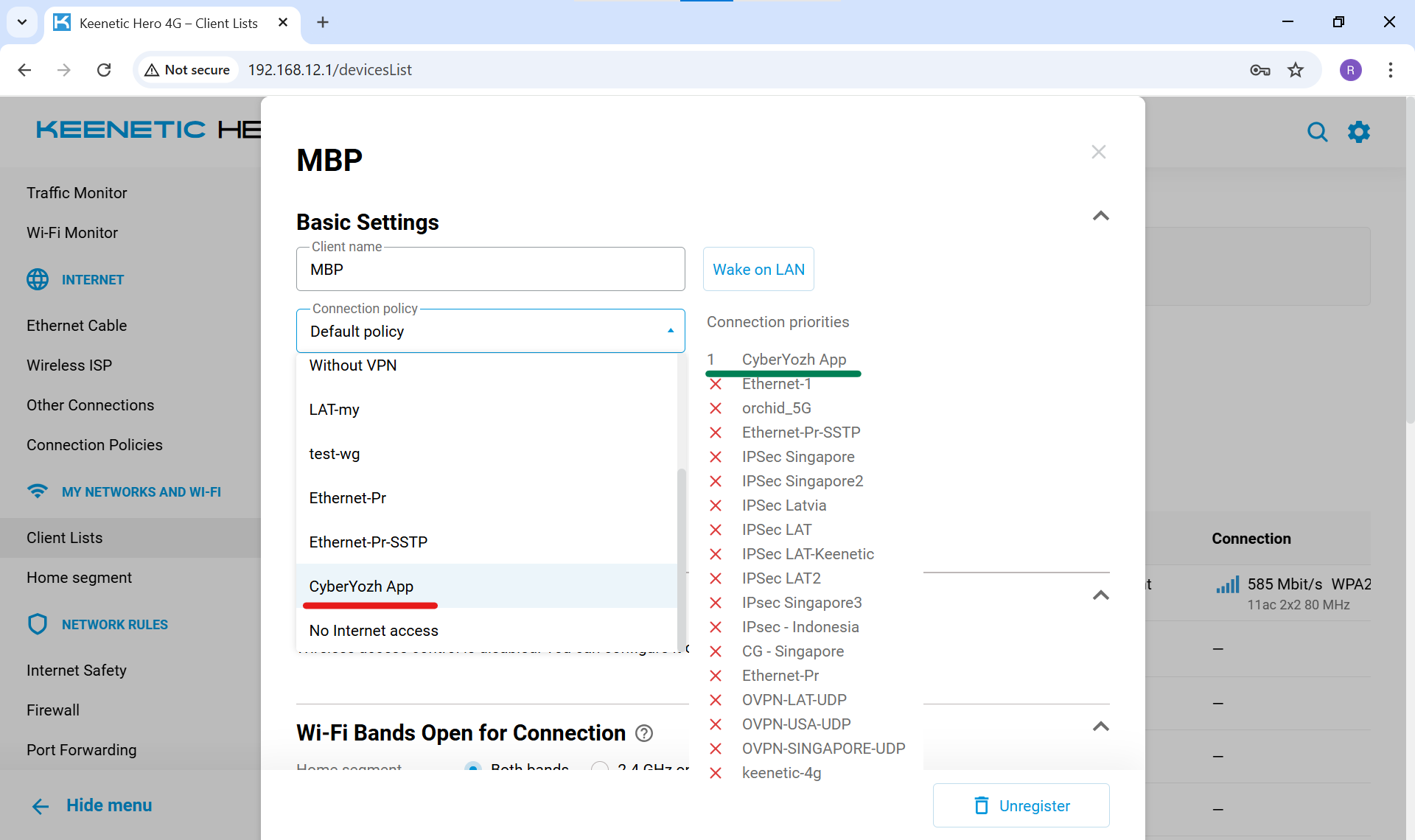Collapse the Wi-Fi Bands Open for Connection section

tap(1100, 727)
